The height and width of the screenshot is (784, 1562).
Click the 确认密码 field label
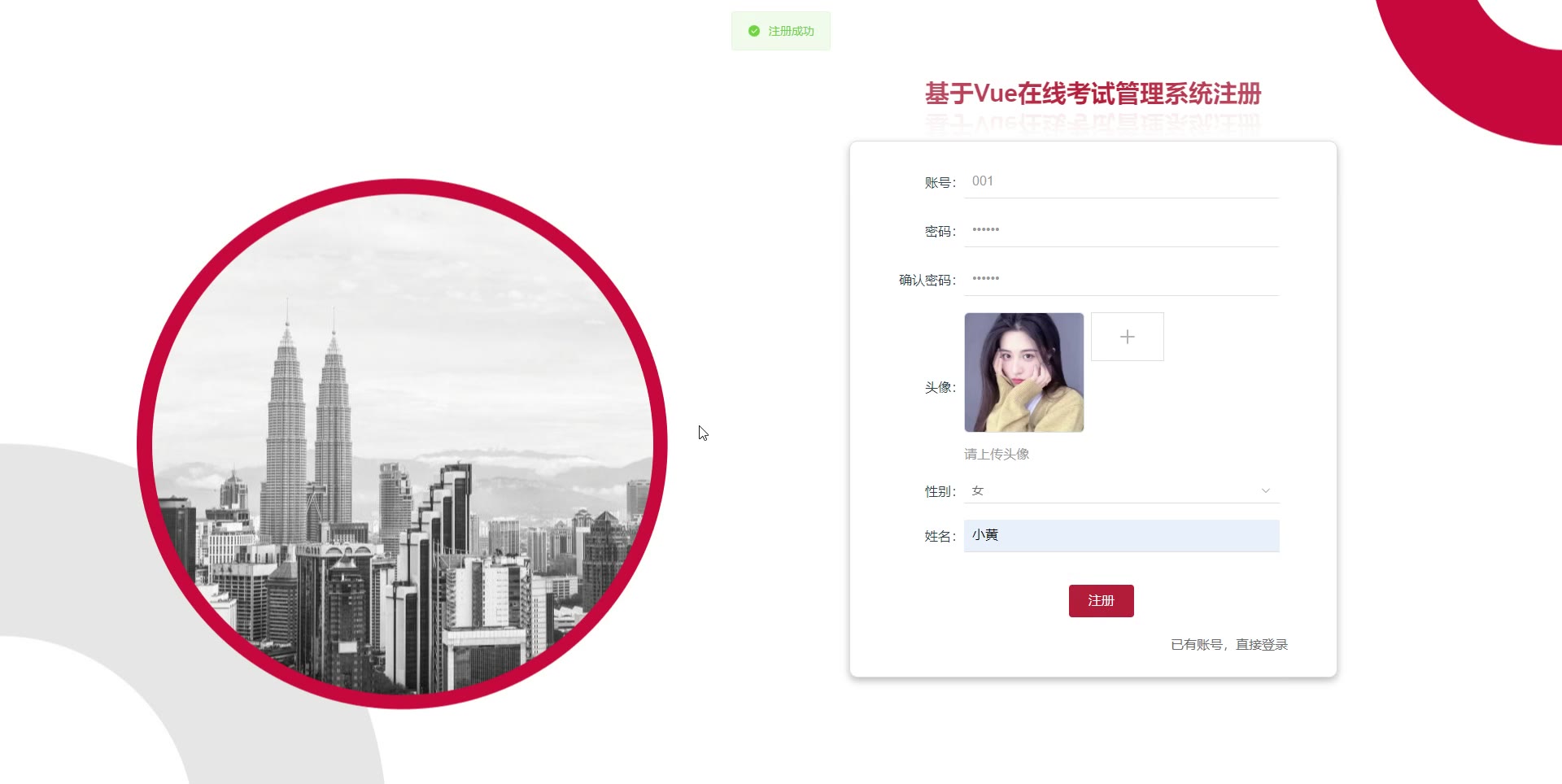(x=927, y=280)
